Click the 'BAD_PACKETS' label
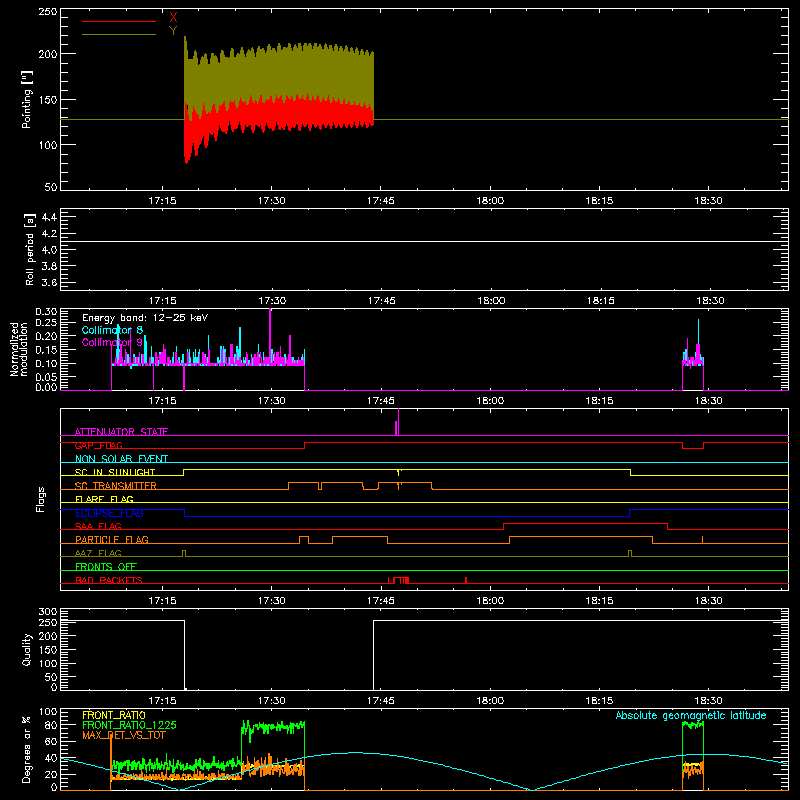The height and width of the screenshot is (800, 800). [x=109, y=580]
